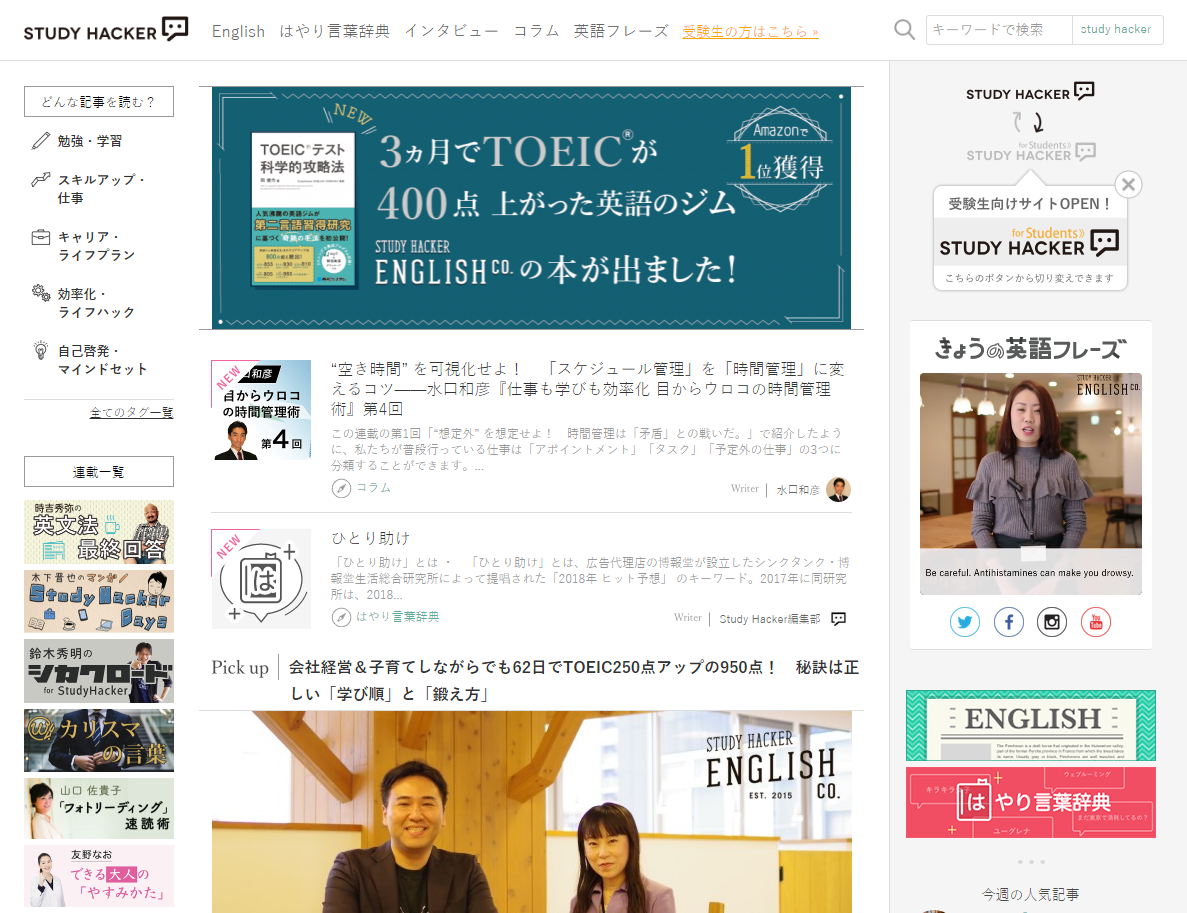Screen dimensions: 1187x913
Task: Open 全てのタグ一覧 link
Action: pos(131,412)
